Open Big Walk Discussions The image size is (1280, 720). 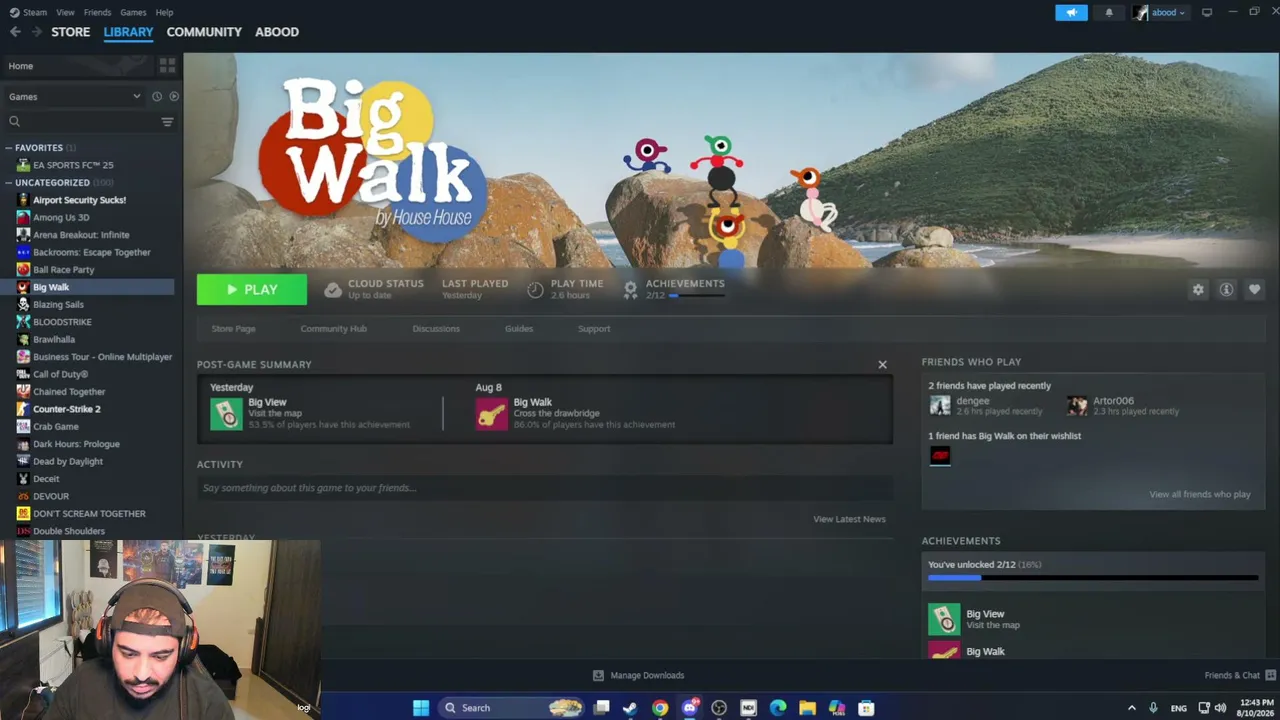pyautogui.click(x=436, y=329)
